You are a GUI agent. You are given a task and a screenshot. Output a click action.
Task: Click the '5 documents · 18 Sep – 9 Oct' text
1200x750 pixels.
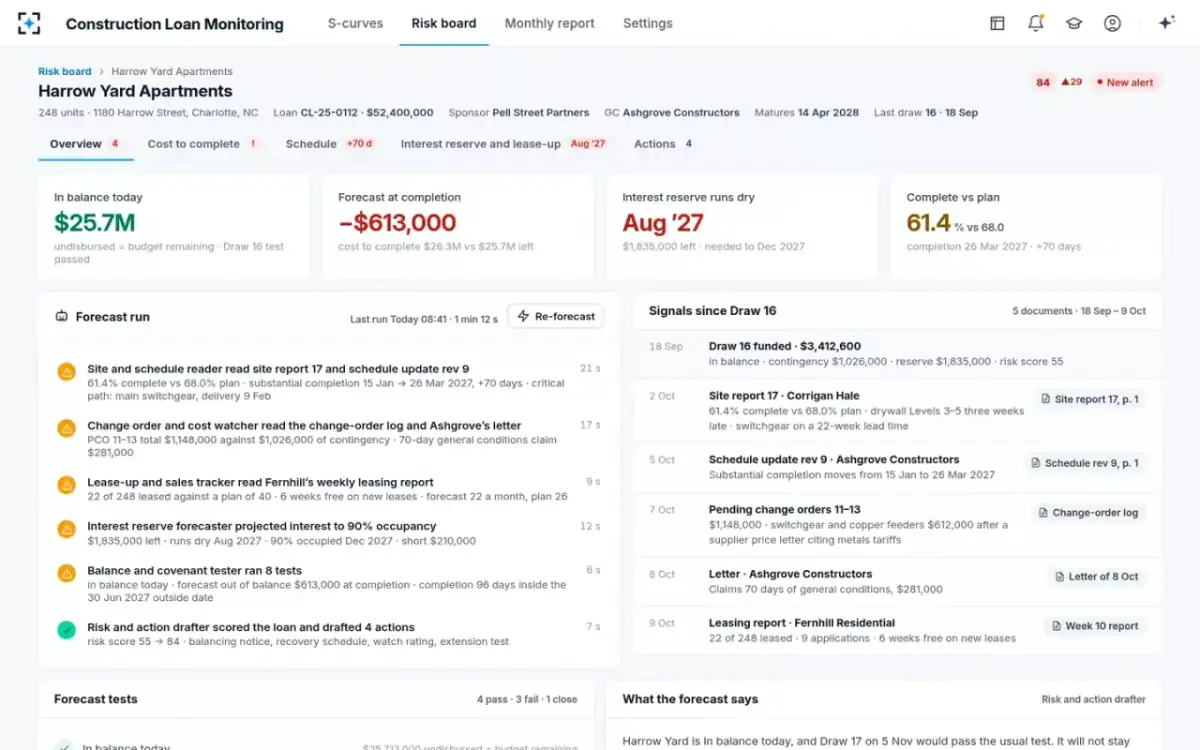[1079, 311]
